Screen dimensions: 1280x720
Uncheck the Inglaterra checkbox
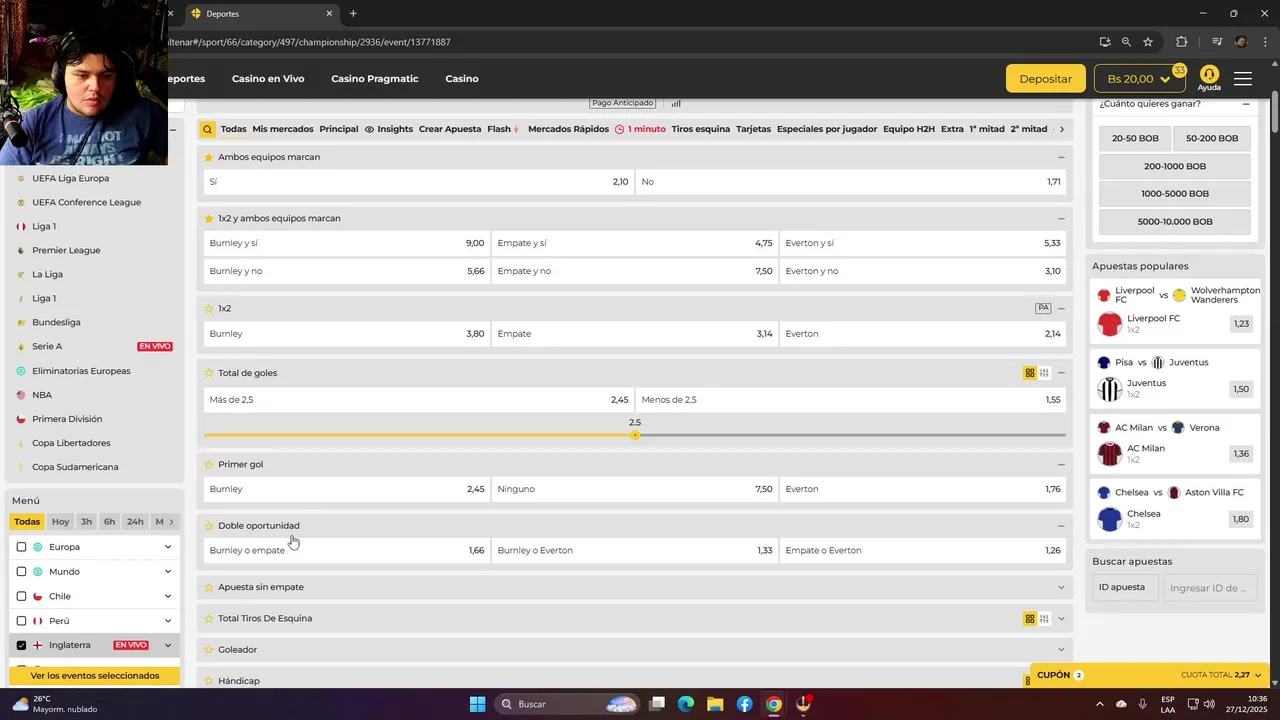[x=21, y=645]
